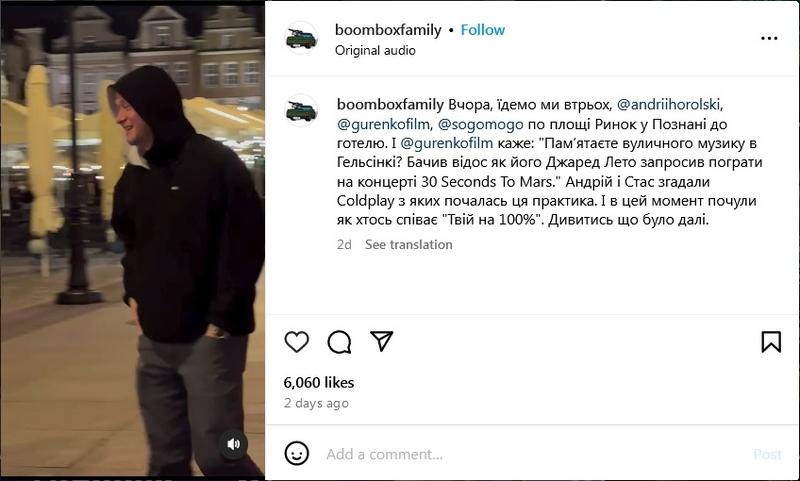This screenshot has height=481, width=800.
Task: Mute the video audio speaker icon
Action: 234,444
